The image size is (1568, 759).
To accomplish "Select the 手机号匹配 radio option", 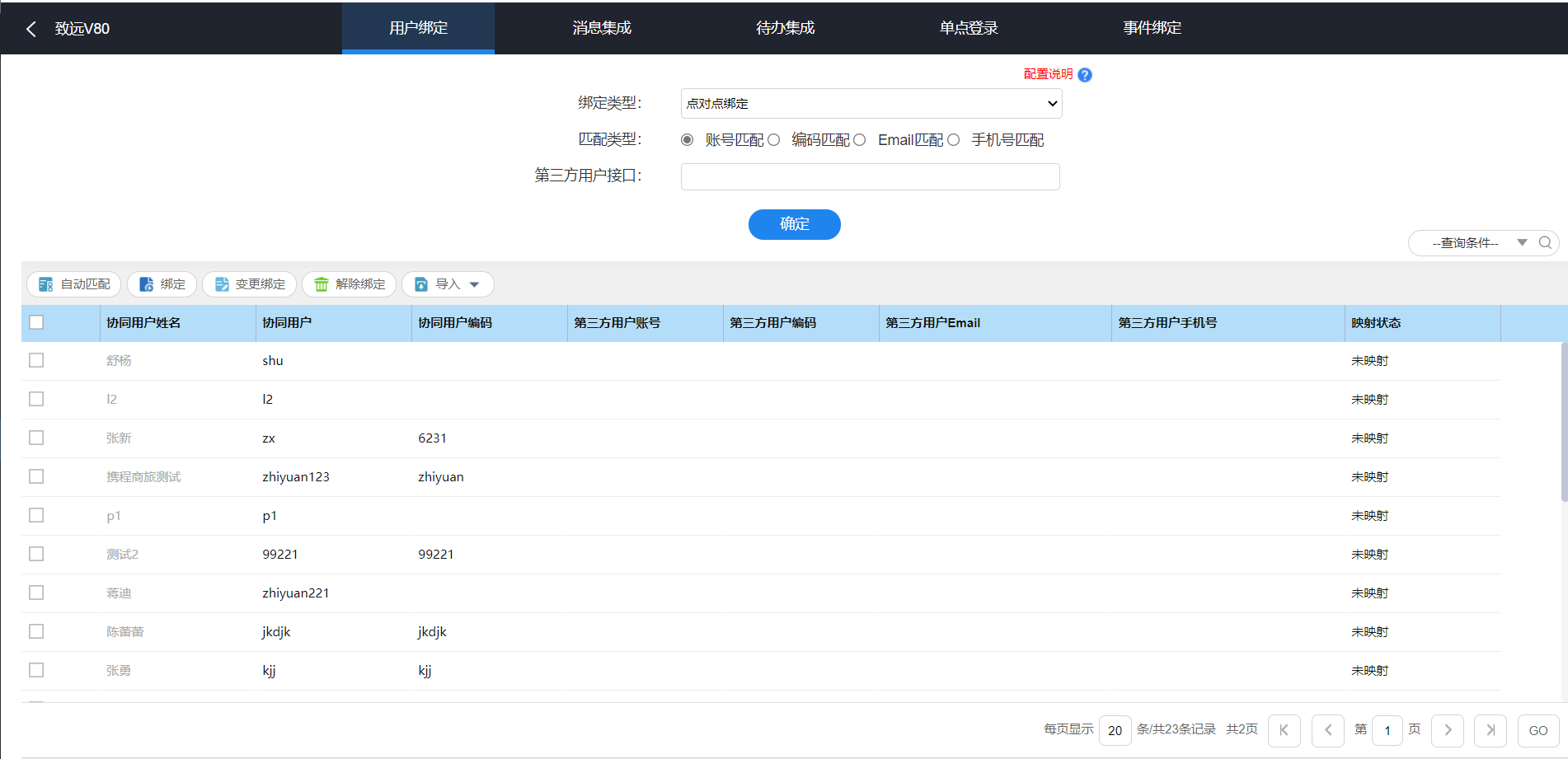I will (x=954, y=140).
